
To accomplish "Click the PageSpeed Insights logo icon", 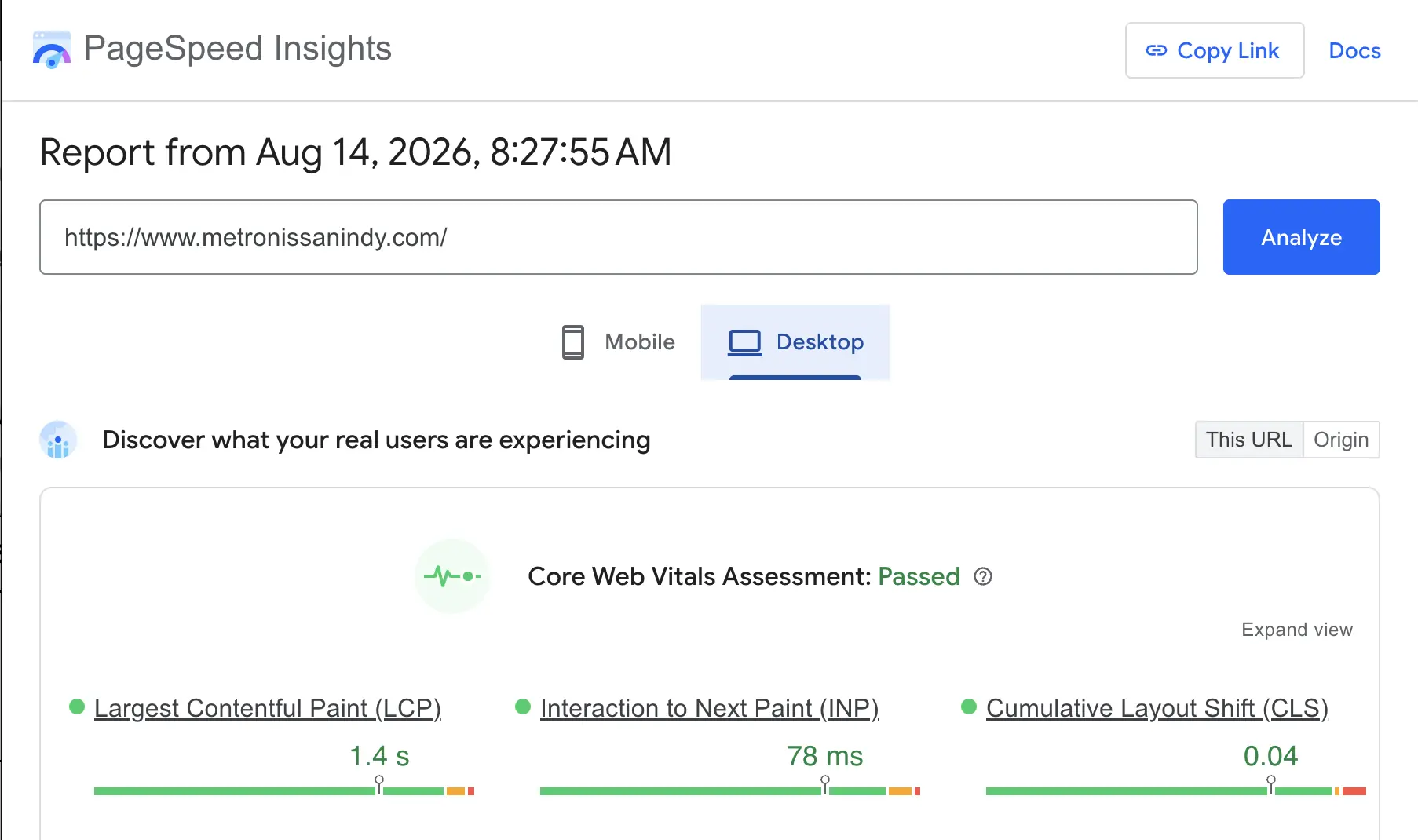I will [52, 49].
